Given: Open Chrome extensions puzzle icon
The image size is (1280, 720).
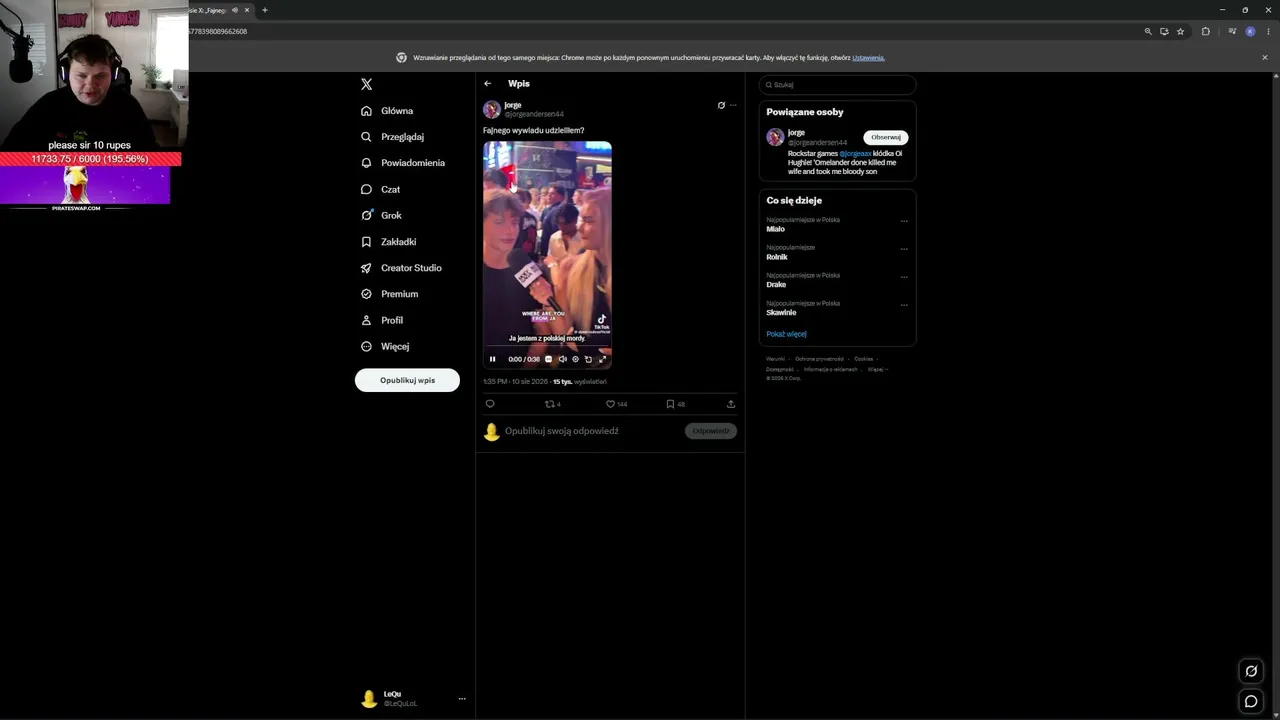Looking at the screenshot, I should tap(1206, 32).
